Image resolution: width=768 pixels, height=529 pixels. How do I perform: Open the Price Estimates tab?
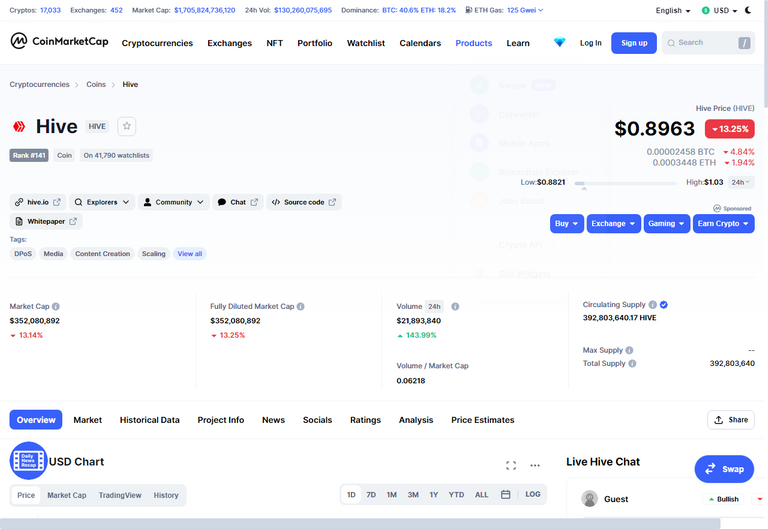tap(482, 420)
